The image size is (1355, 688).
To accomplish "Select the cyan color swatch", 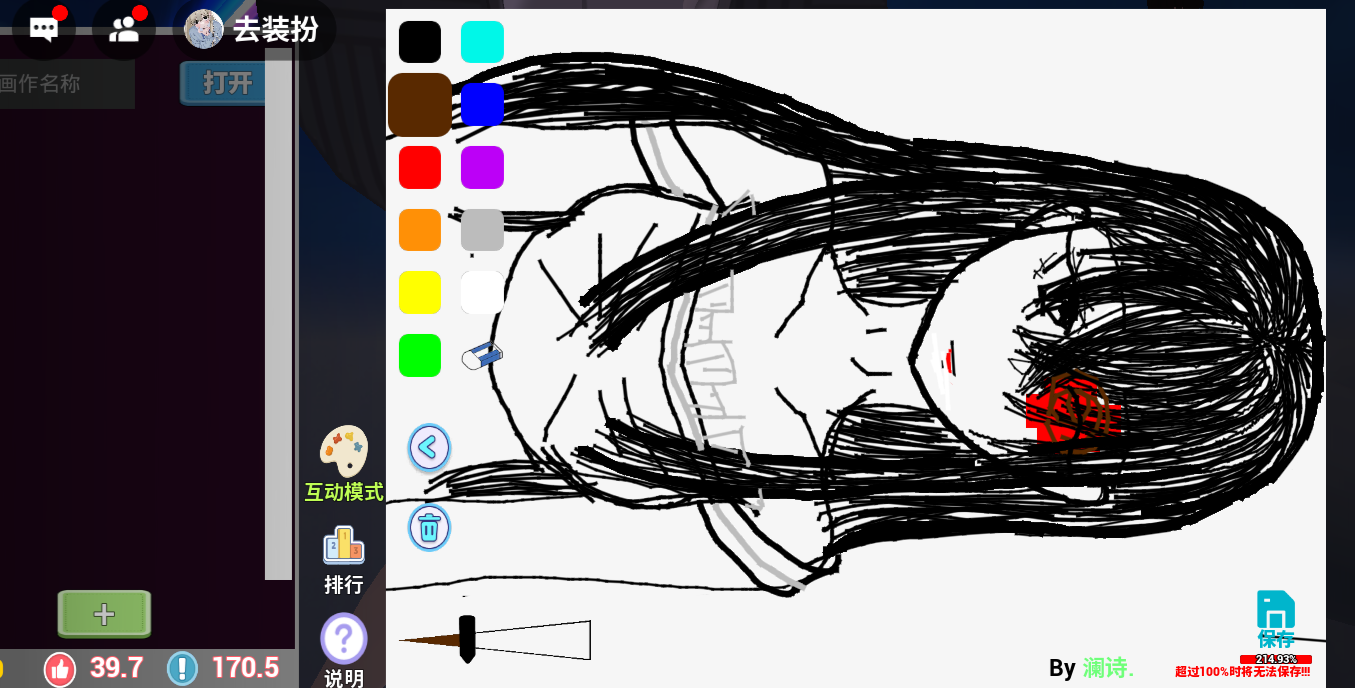I will [482, 42].
